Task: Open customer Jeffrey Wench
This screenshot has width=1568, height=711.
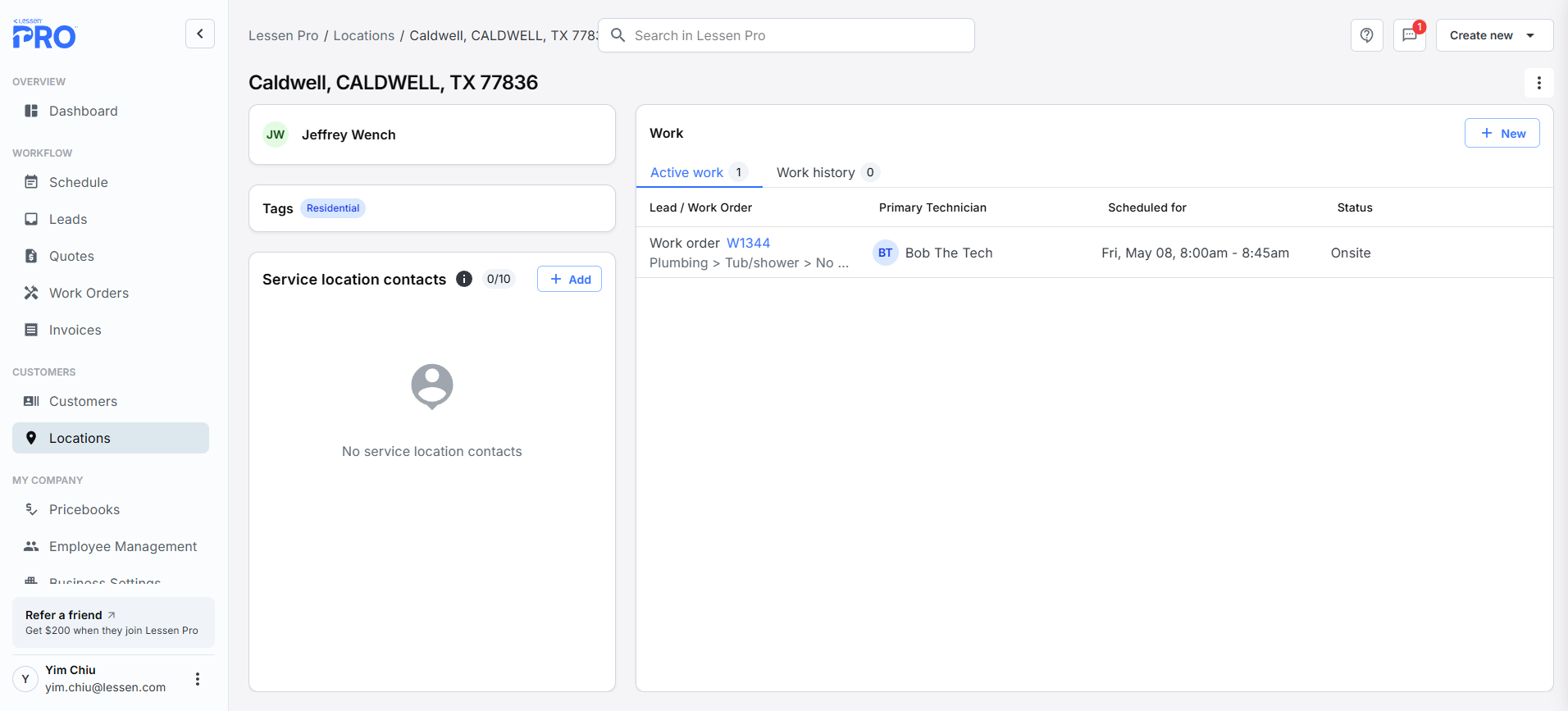Action: coord(349,134)
